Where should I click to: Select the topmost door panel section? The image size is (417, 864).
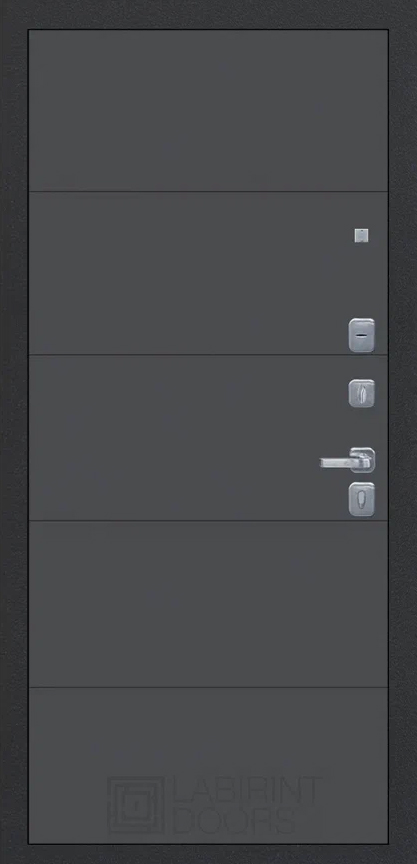208,111
